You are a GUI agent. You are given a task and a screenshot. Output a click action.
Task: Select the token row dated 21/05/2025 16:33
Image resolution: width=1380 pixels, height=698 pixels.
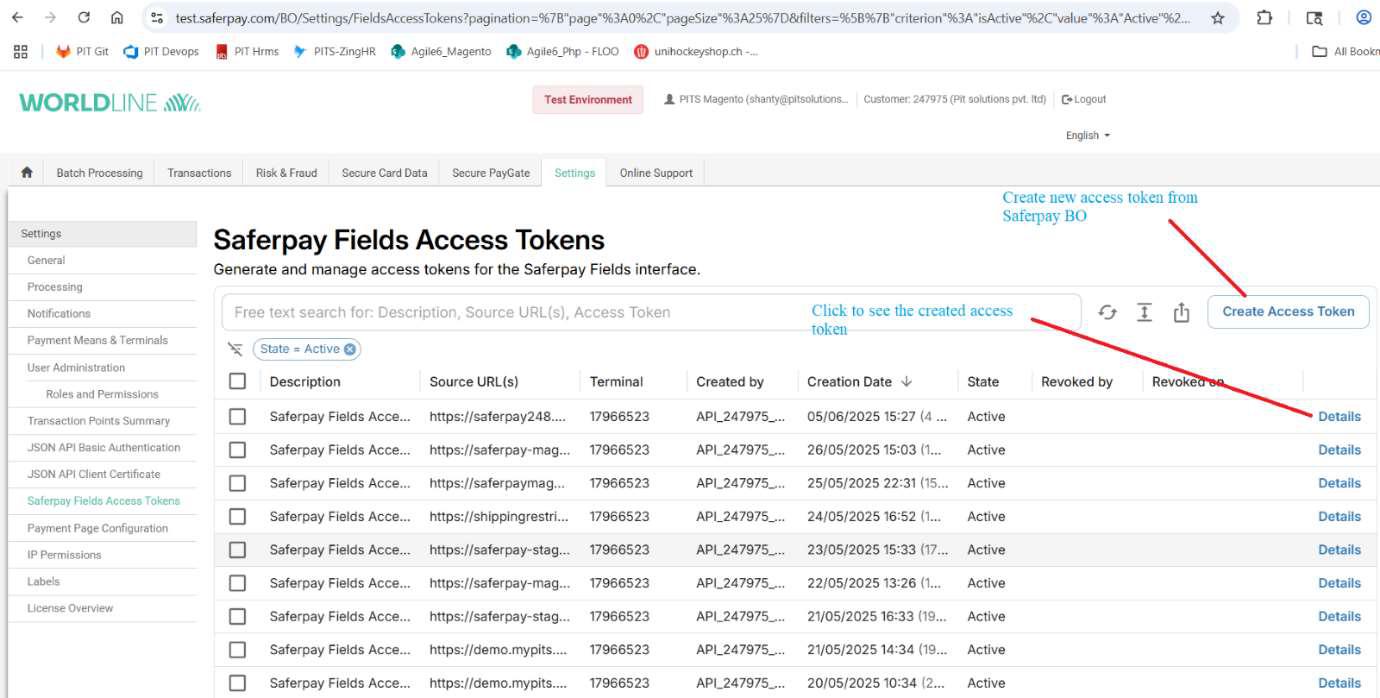coord(237,616)
